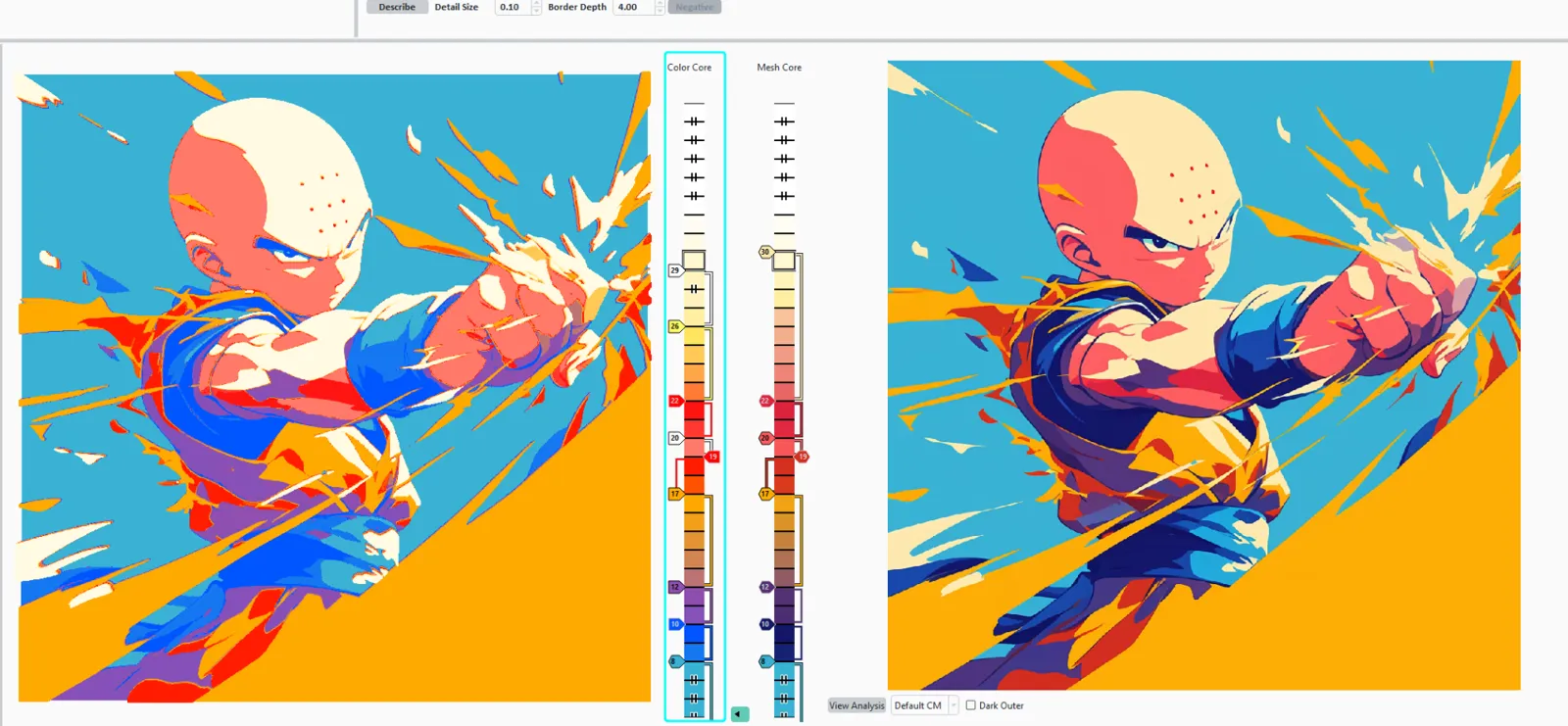
Task: Click the right recolored artwork preview
Action: click(x=1204, y=375)
